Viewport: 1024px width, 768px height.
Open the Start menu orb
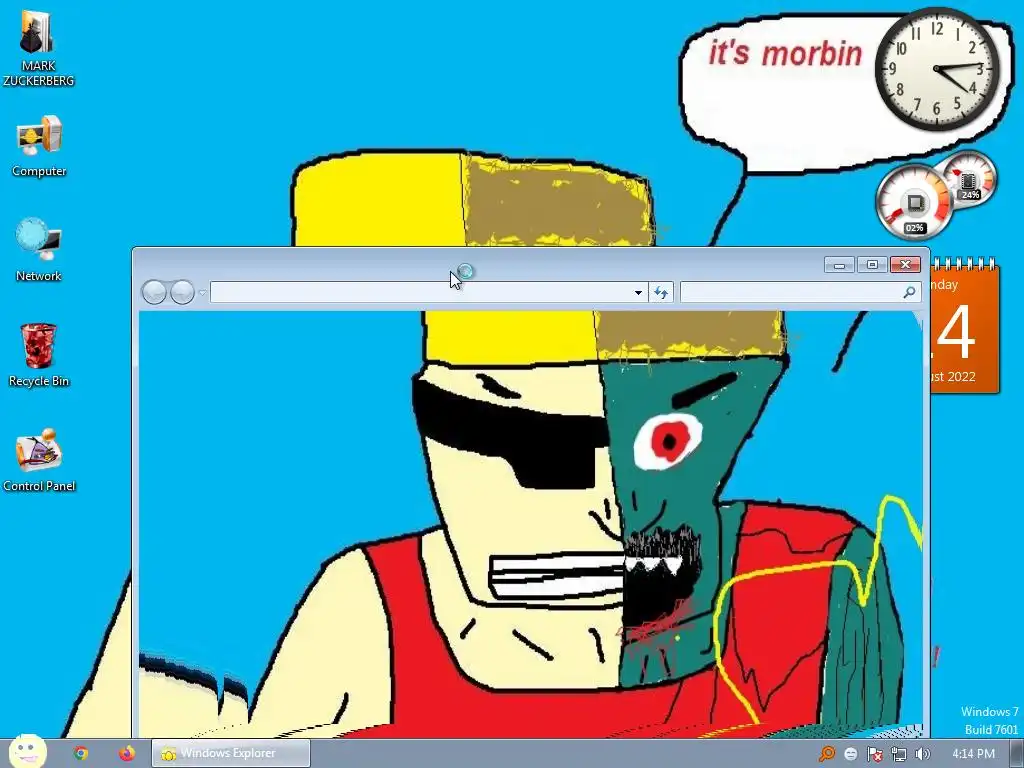[27, 752]
